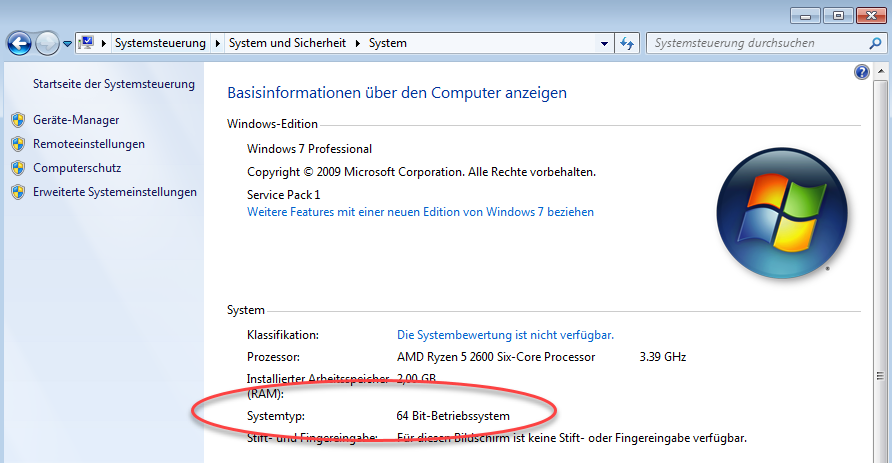
Task: Click the shield icon next to Geräte-Manager
Action: click(17, 120)
